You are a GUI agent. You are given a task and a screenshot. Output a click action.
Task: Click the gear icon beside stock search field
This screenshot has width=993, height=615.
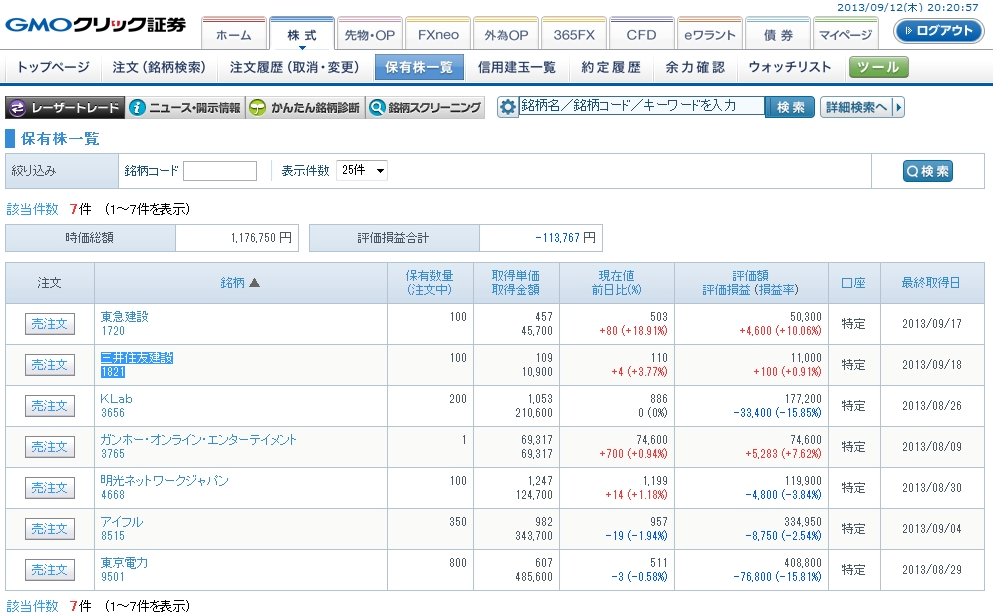[x=508, y=107]
